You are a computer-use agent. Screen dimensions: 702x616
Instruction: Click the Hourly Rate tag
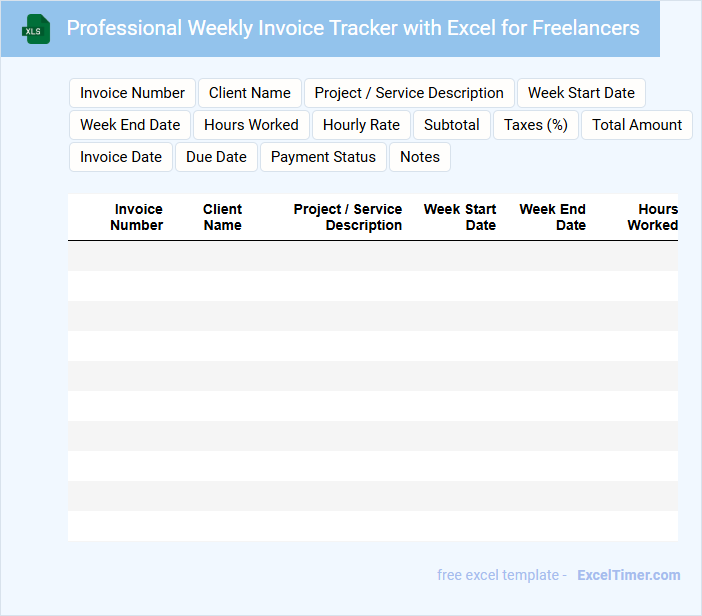click(361, 125)
